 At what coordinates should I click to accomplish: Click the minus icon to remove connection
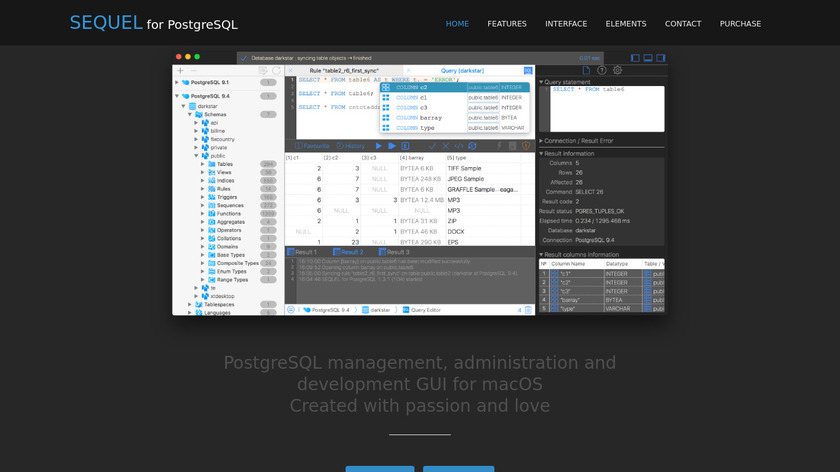tap(193, 71)
